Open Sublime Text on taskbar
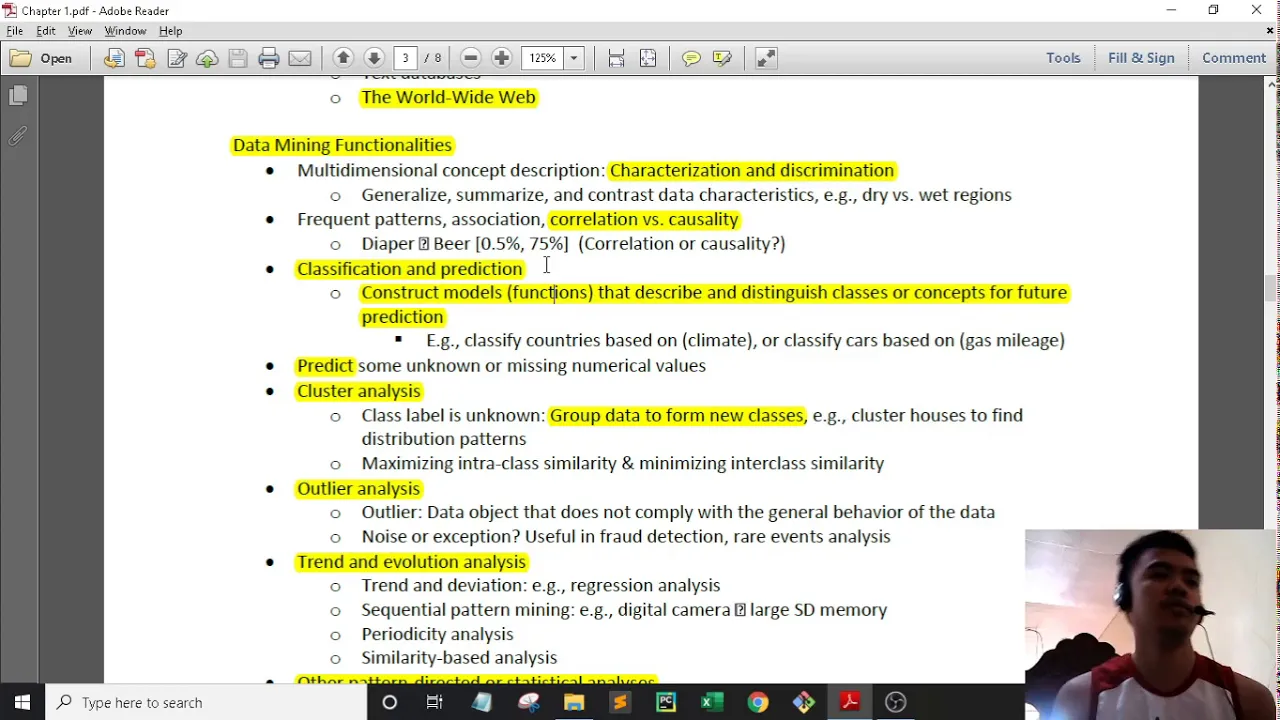1280x720 pixels. [x=620, y=702]
